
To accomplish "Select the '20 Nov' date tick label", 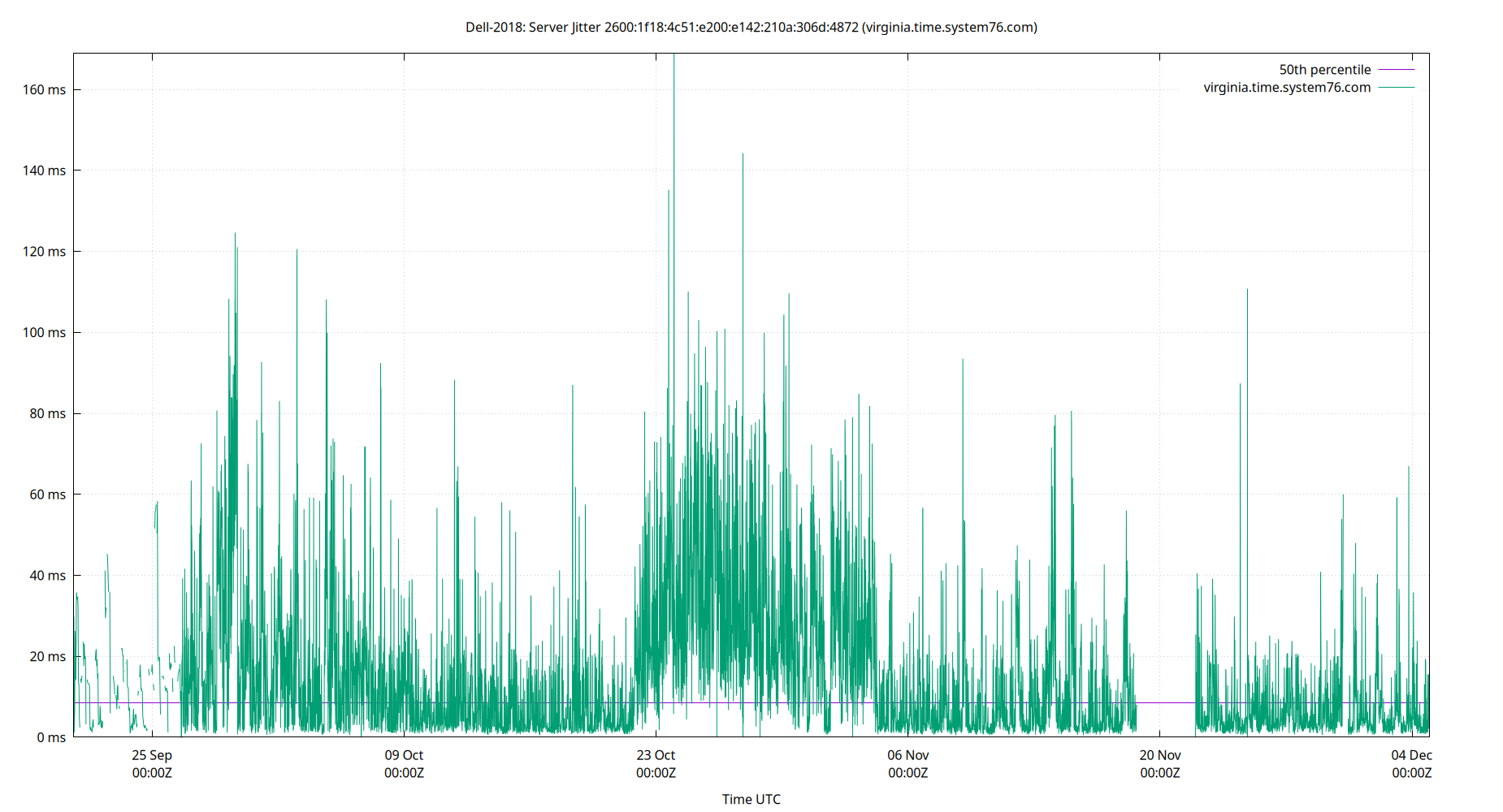I will click(x=1162, y=755).
